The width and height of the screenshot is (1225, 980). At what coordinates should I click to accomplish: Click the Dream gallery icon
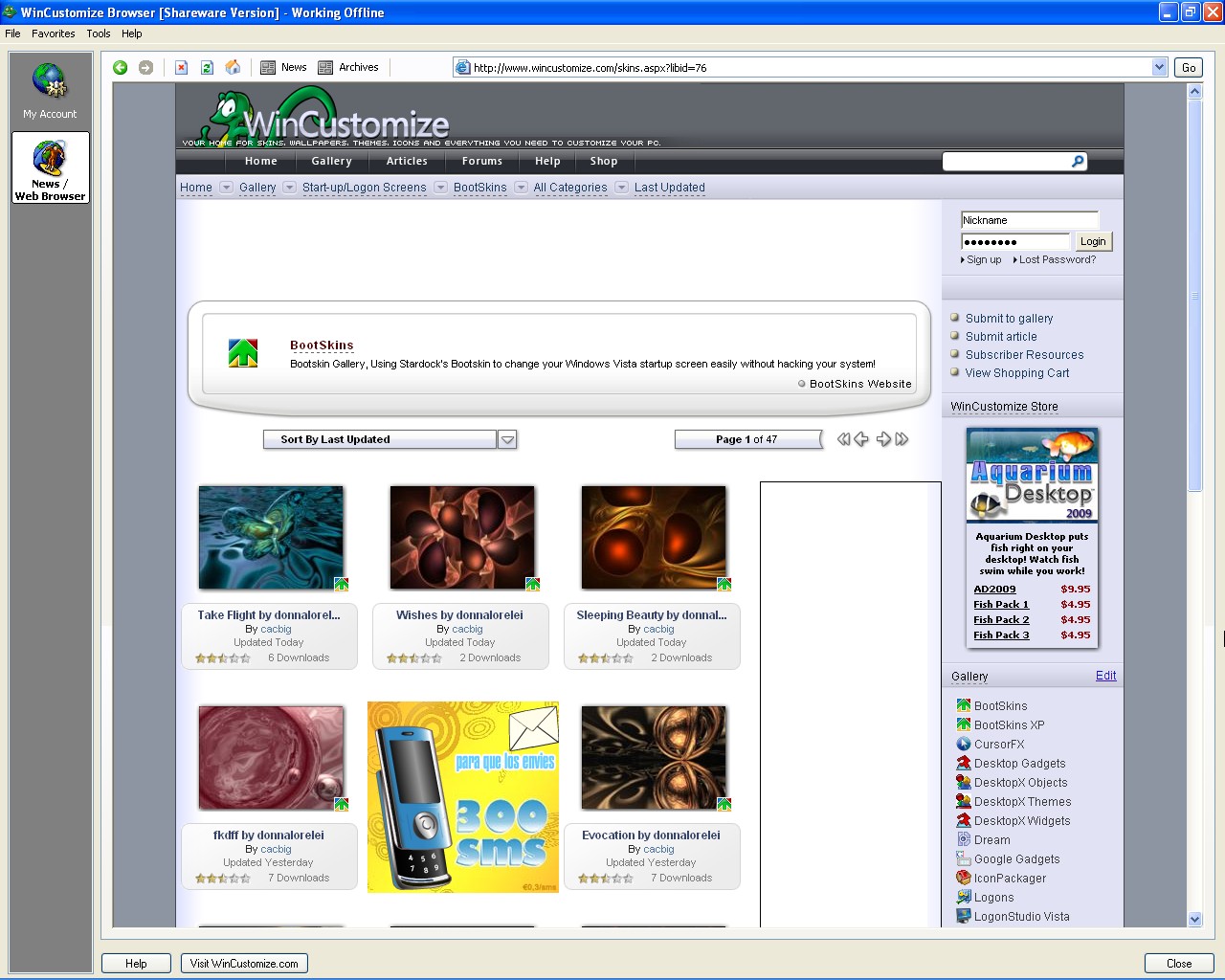(x=964, y=839)
